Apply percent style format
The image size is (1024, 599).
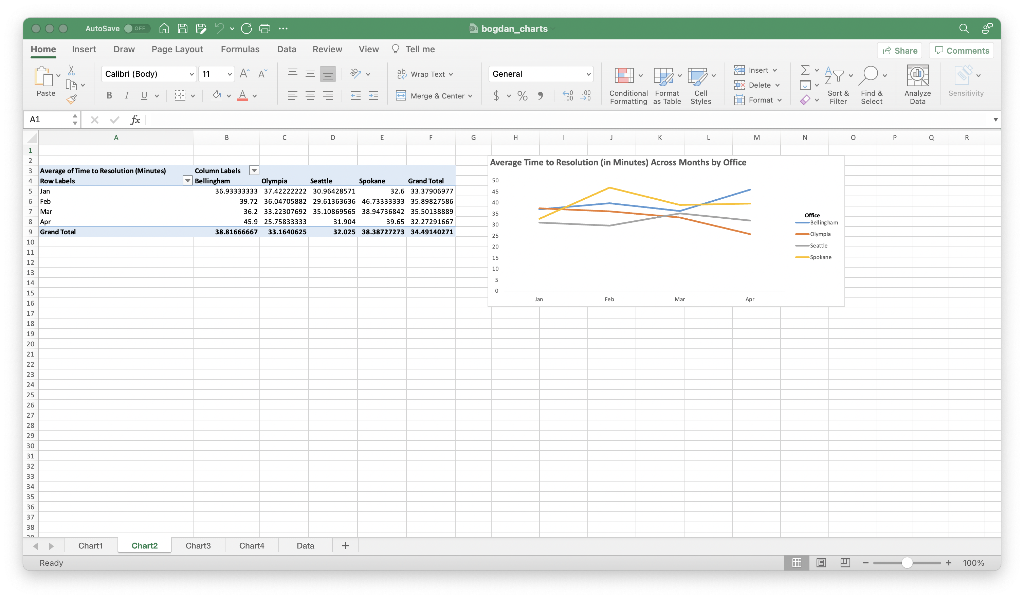pos(522,96)
